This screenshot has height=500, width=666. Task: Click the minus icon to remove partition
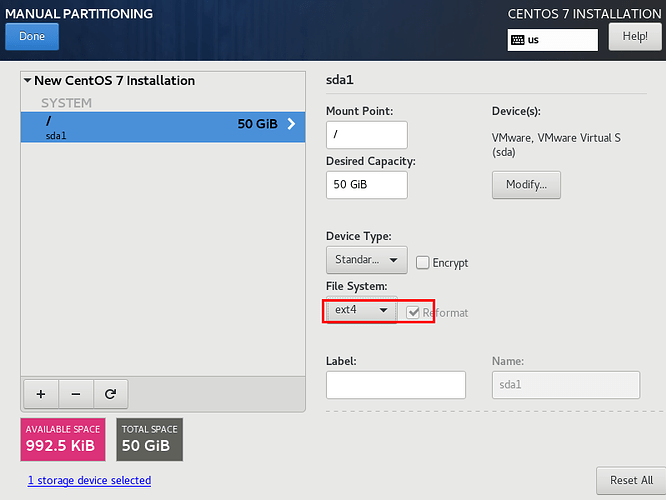[76, 394]
